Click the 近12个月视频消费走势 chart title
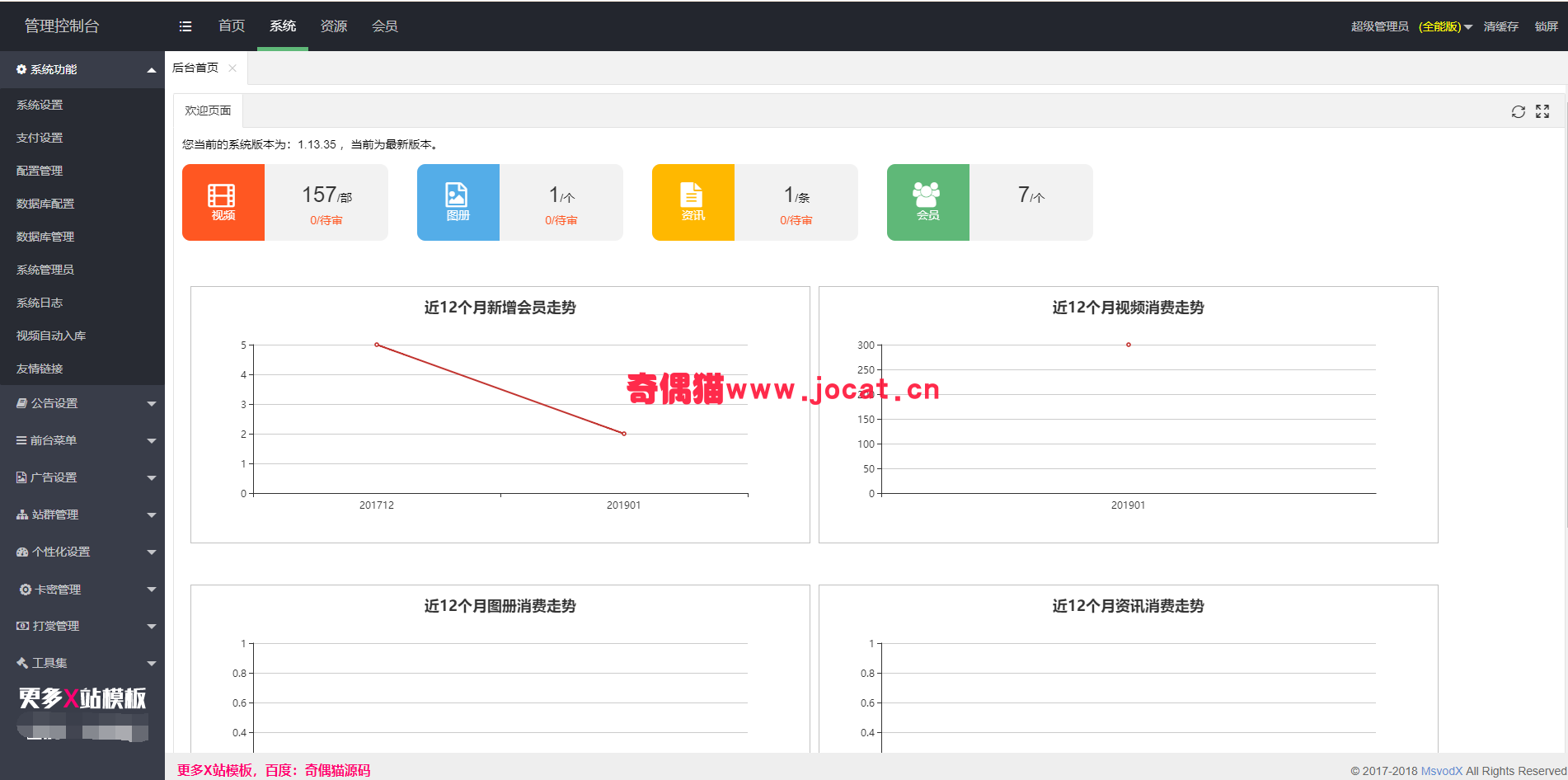 (x=1129, y=308)
